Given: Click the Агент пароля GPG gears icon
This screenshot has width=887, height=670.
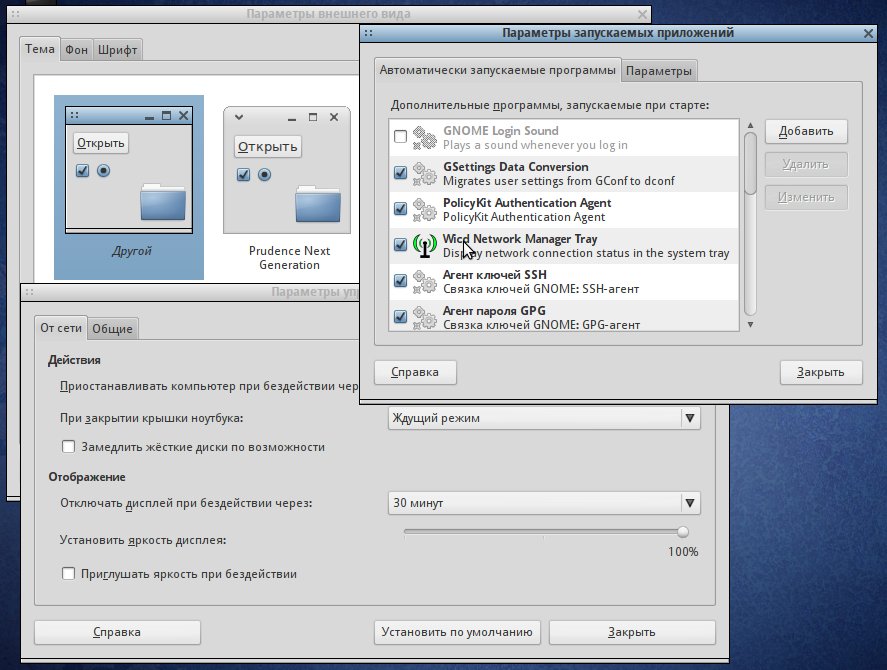Looking at the screenshot, I should [424, 317].
